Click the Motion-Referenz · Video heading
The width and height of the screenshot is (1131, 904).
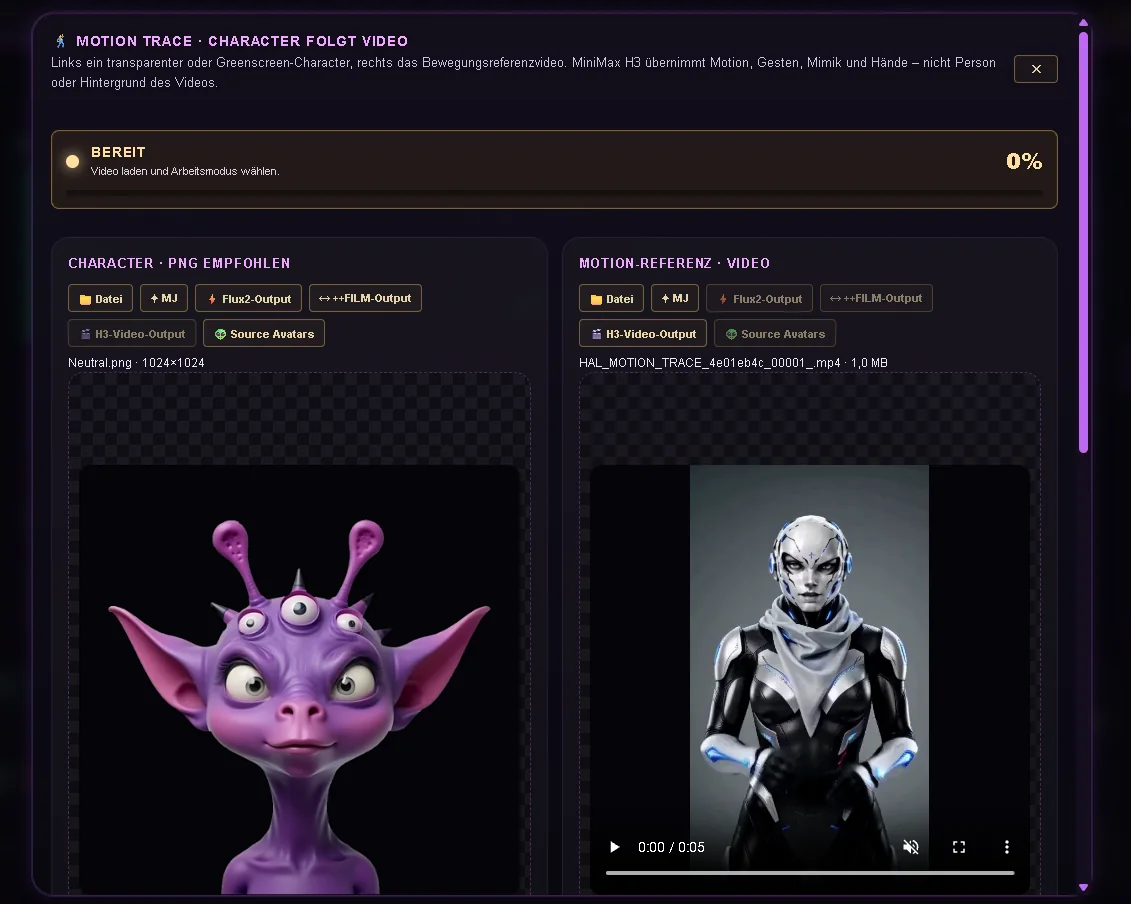click(x=674, y=263)
